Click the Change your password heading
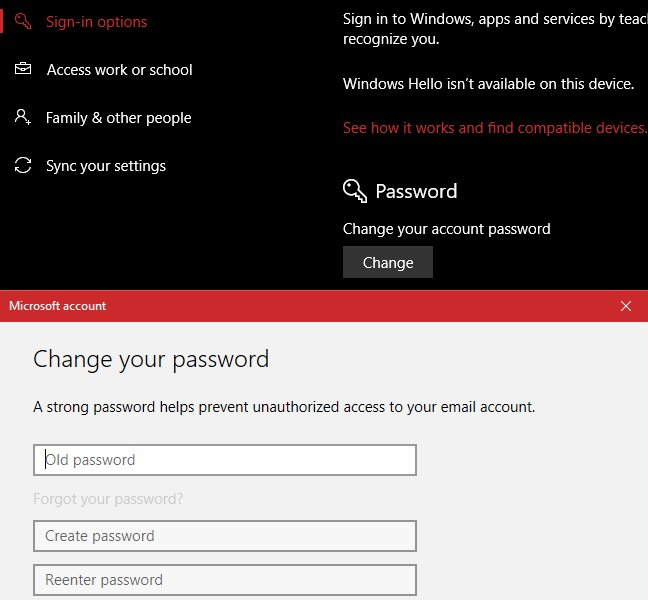Image resolution: width=648 pixels, height=600 pixels. pyautogui.click(x=151, y=359)
